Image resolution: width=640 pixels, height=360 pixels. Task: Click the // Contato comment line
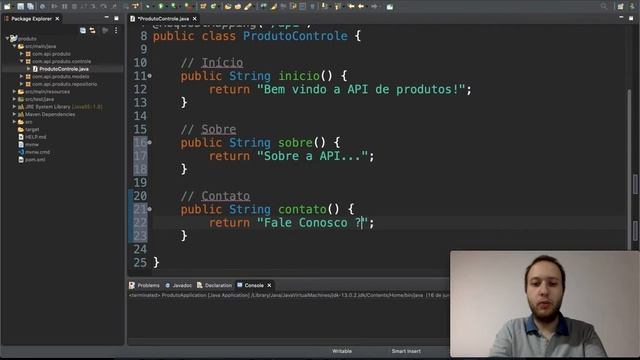tap(215, 196)
